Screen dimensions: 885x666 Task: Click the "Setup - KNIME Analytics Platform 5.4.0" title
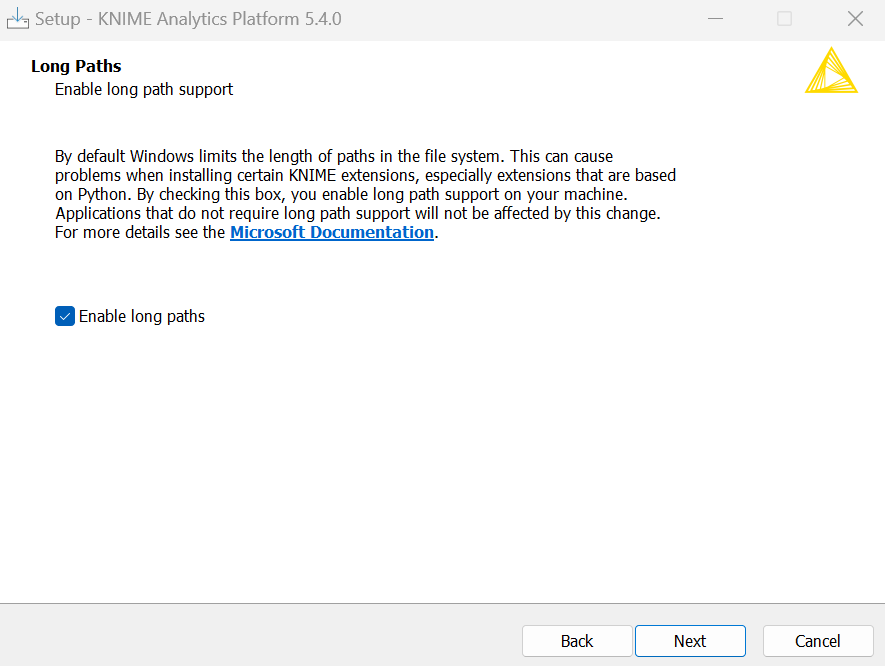(189, 19)
